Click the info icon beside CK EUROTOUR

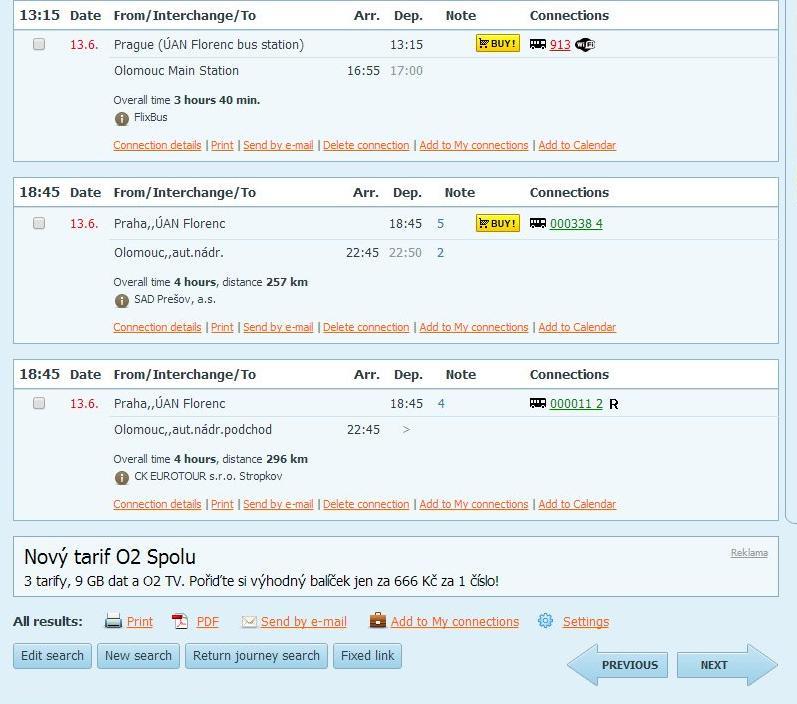pyautogui.click(x=122, y=477)
